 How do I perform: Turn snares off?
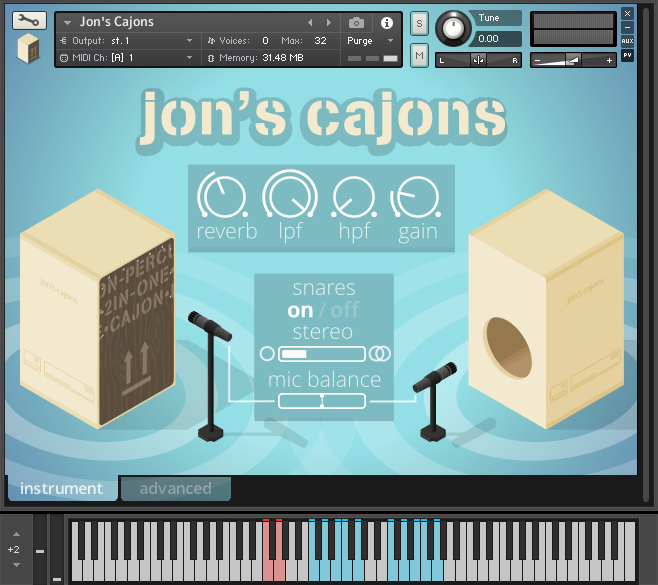pos(345,311)
